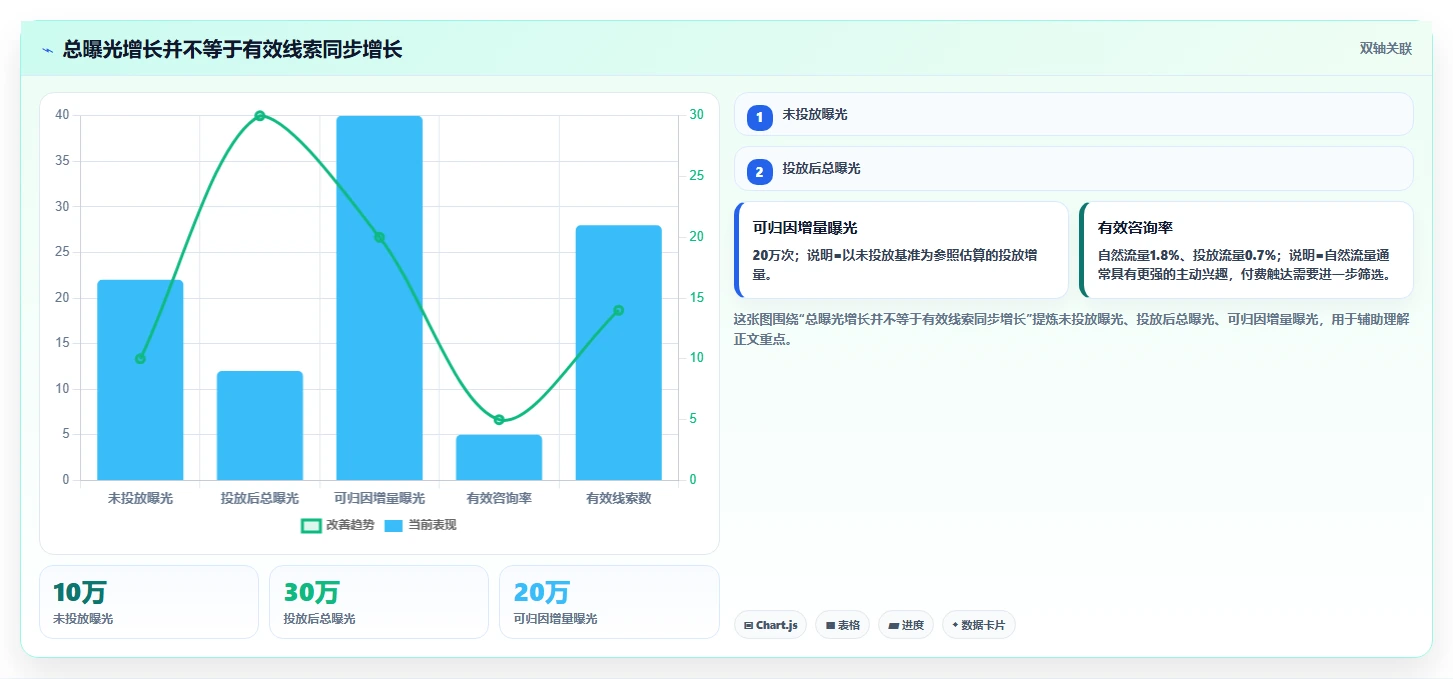Click the lightning icon beside the title
This screenshot has width=1453, height=679.
[47, 50]
